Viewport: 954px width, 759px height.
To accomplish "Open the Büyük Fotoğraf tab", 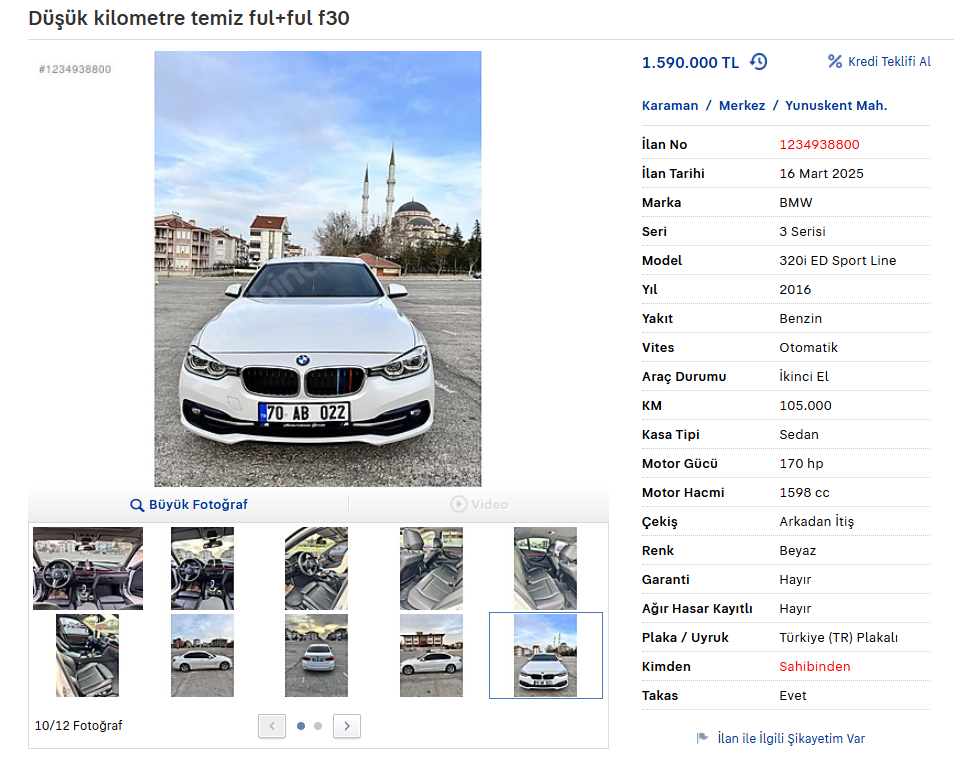I will [189, 505].
